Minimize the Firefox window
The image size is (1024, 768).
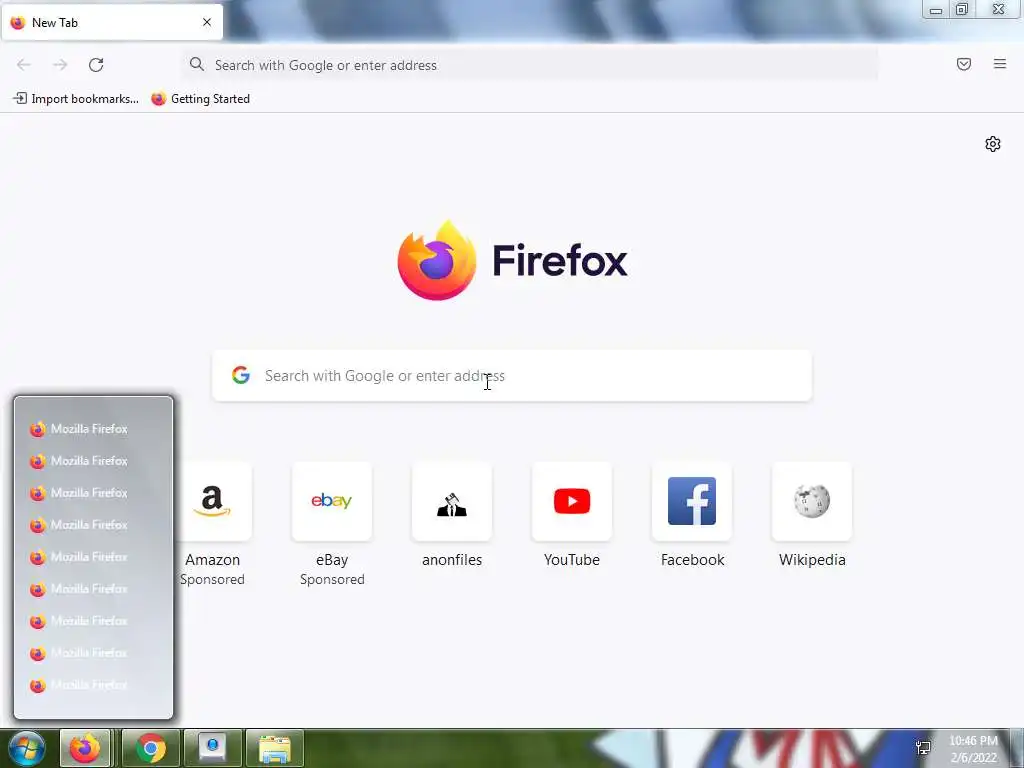click(x=936, y=10)
